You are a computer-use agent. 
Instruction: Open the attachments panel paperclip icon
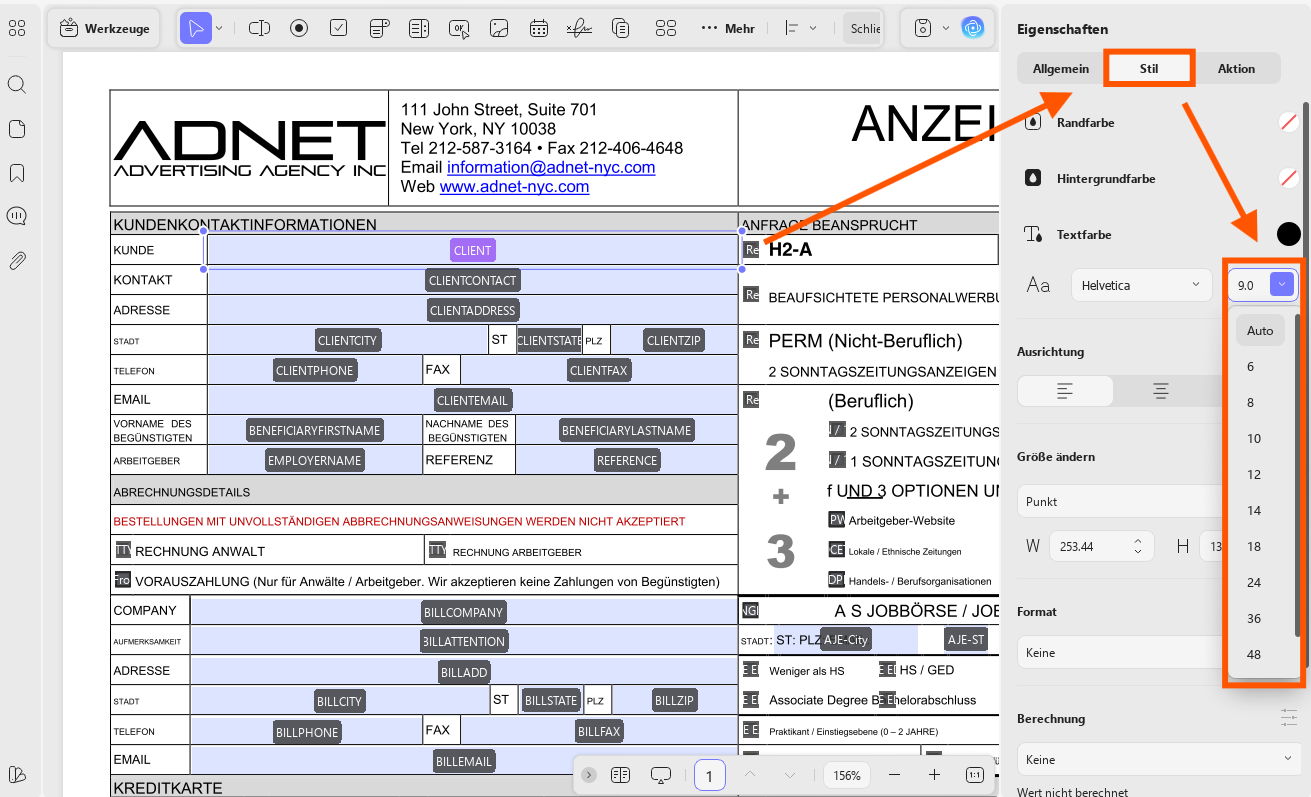(x=17, y=261)
